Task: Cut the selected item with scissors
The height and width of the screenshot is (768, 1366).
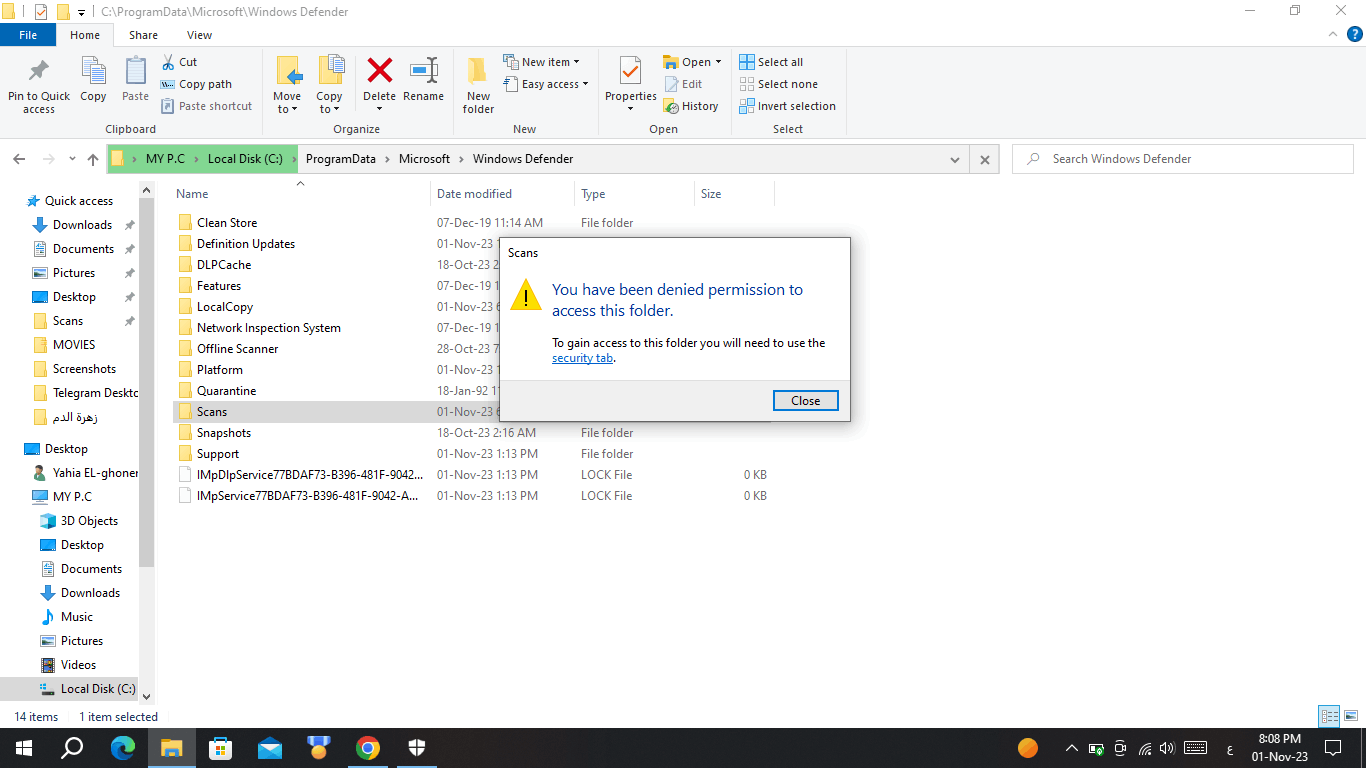Action: (x=179, y=62)
